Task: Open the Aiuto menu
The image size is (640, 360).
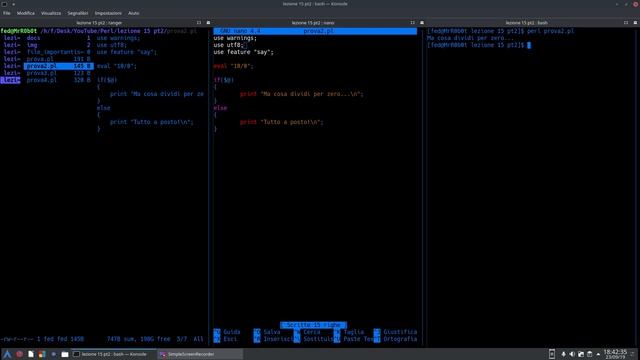Action: coord(133,13)
